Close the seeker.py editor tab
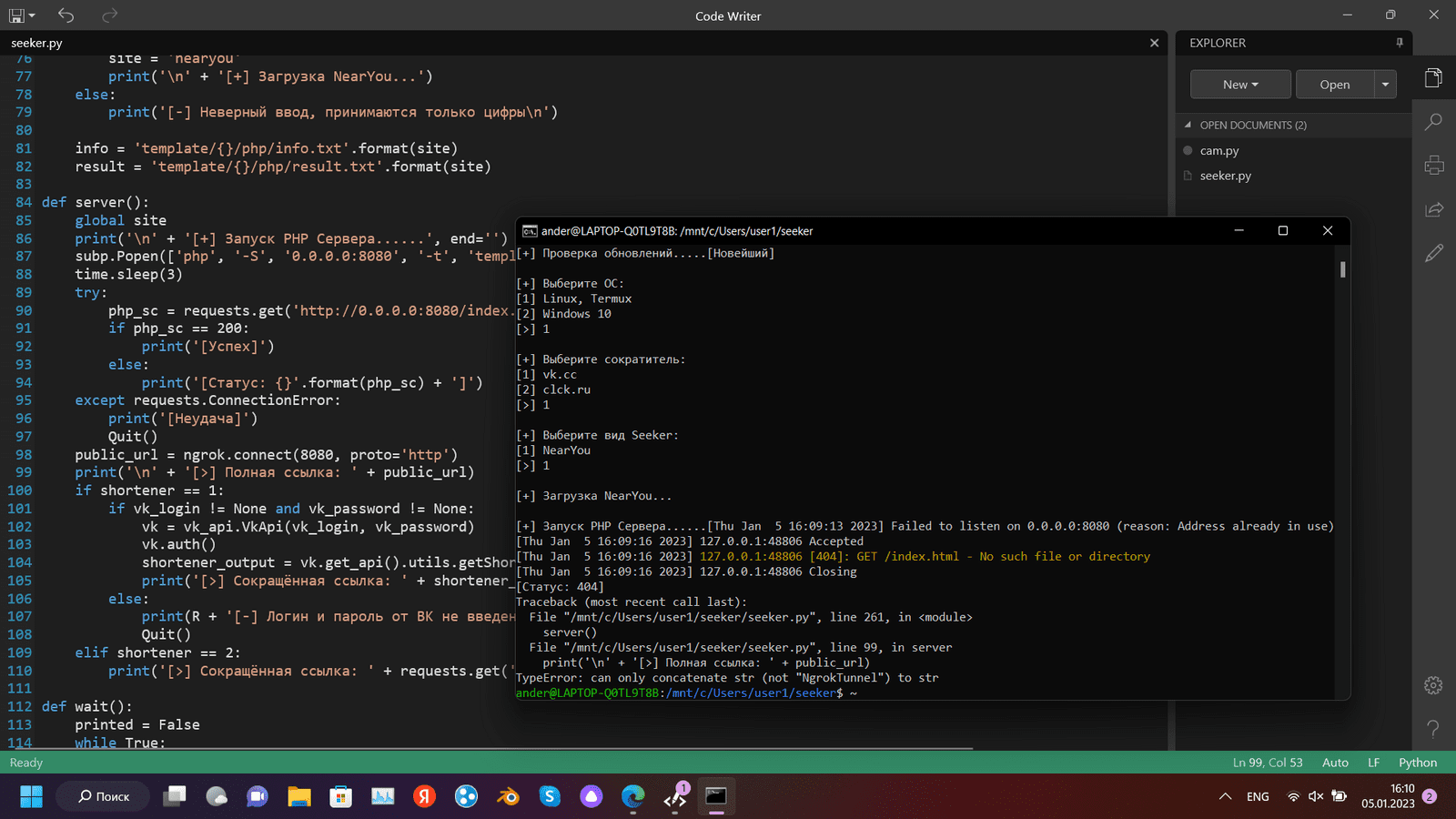 click(1154, 43)
